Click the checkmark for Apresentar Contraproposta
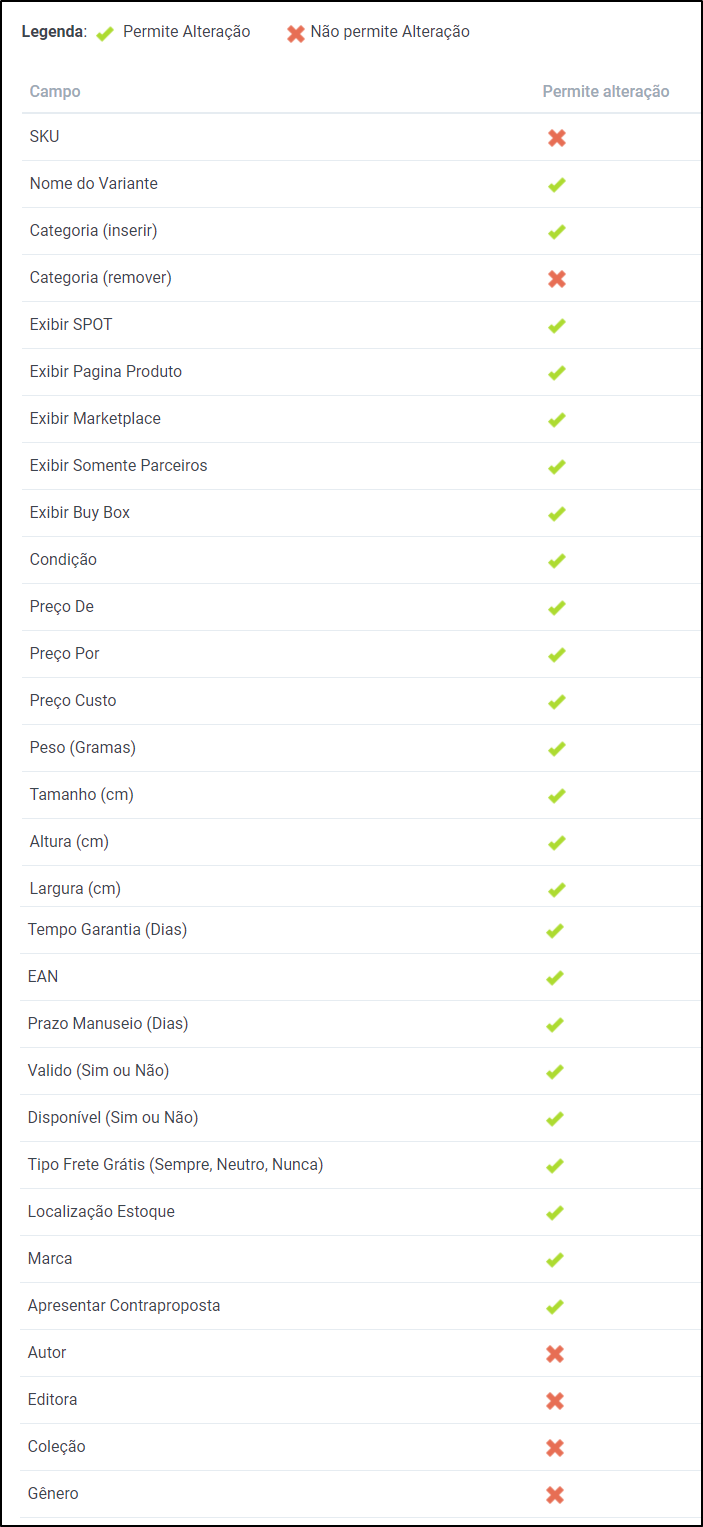The height and width of the screenshot is (1527, 703). (555, 1307)
